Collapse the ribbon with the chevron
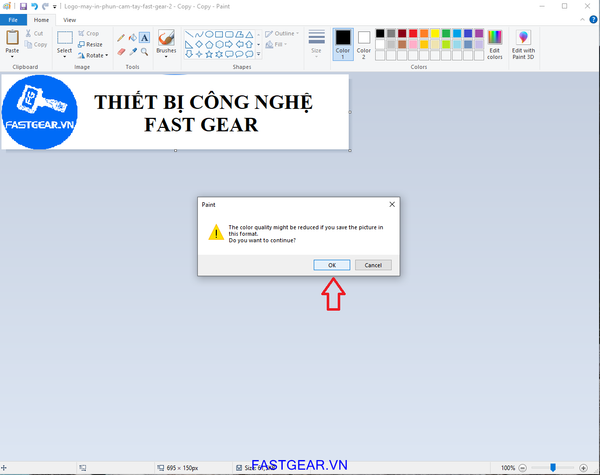Screen dimensions: 600x475 point(582,20)
